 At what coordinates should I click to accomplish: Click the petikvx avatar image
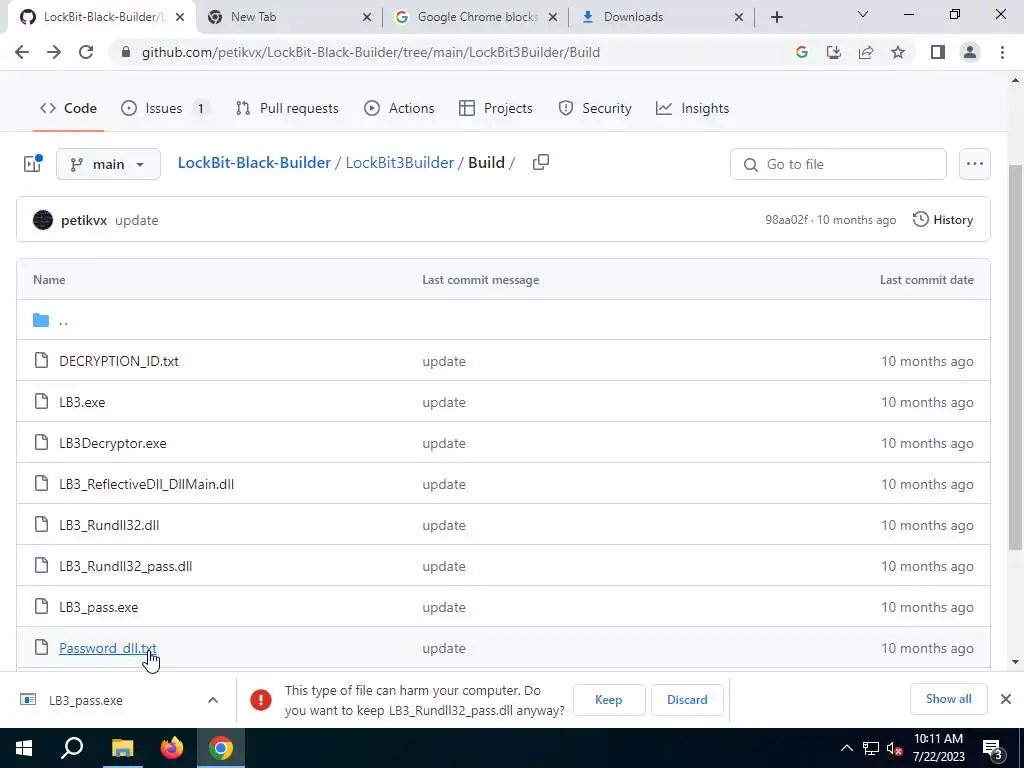(x=43, y=220)
